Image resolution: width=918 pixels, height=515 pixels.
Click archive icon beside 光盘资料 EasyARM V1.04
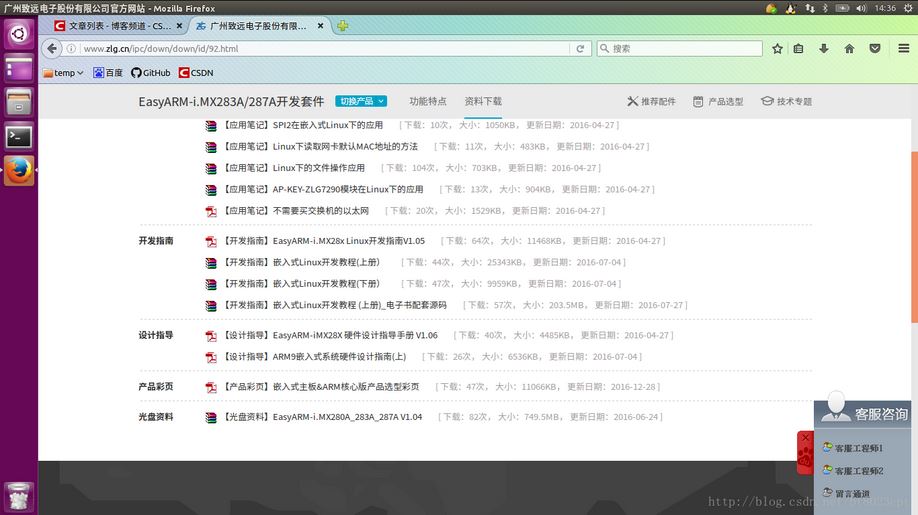[x=211, y=417]
